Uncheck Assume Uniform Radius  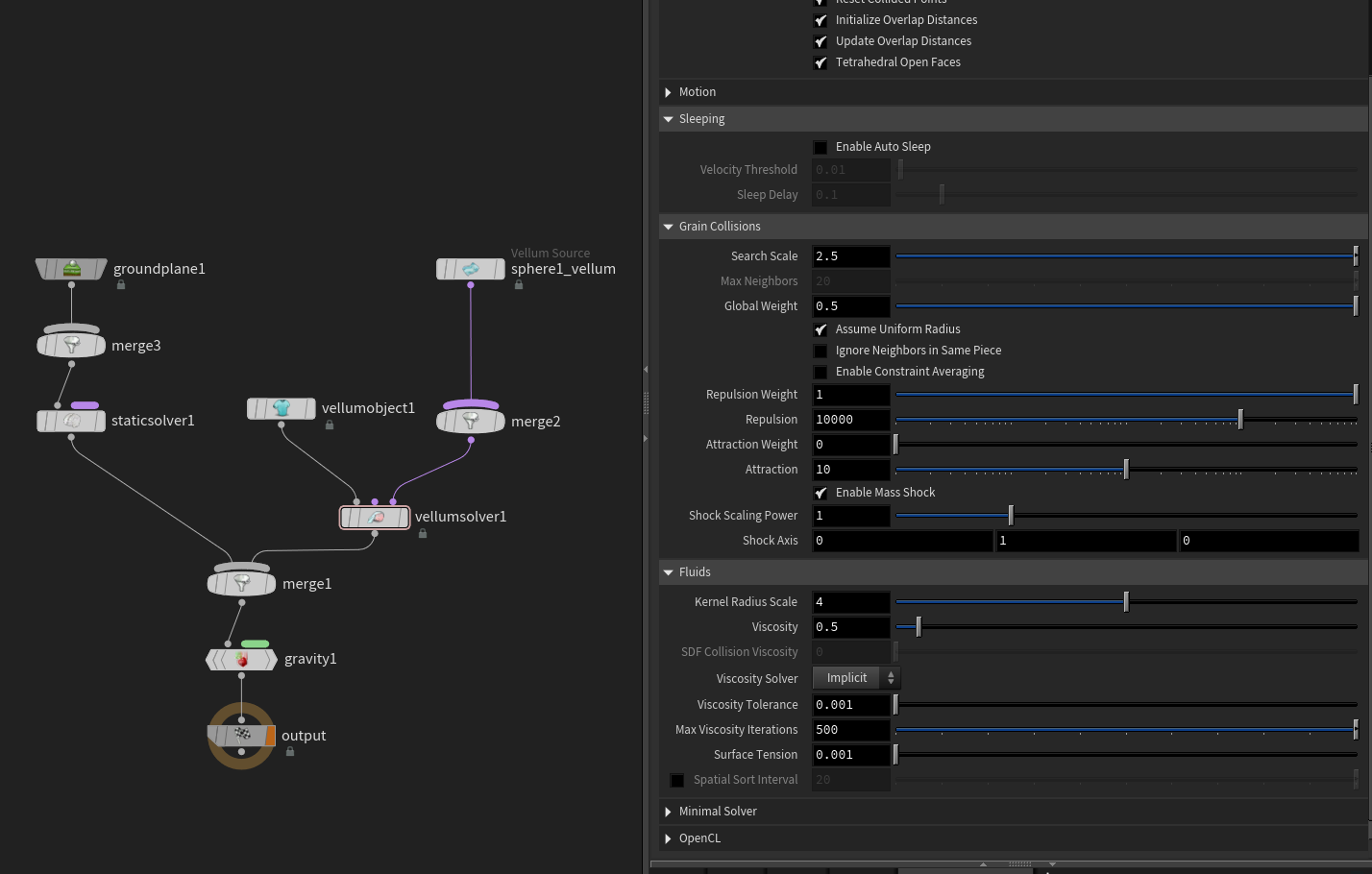821,329
